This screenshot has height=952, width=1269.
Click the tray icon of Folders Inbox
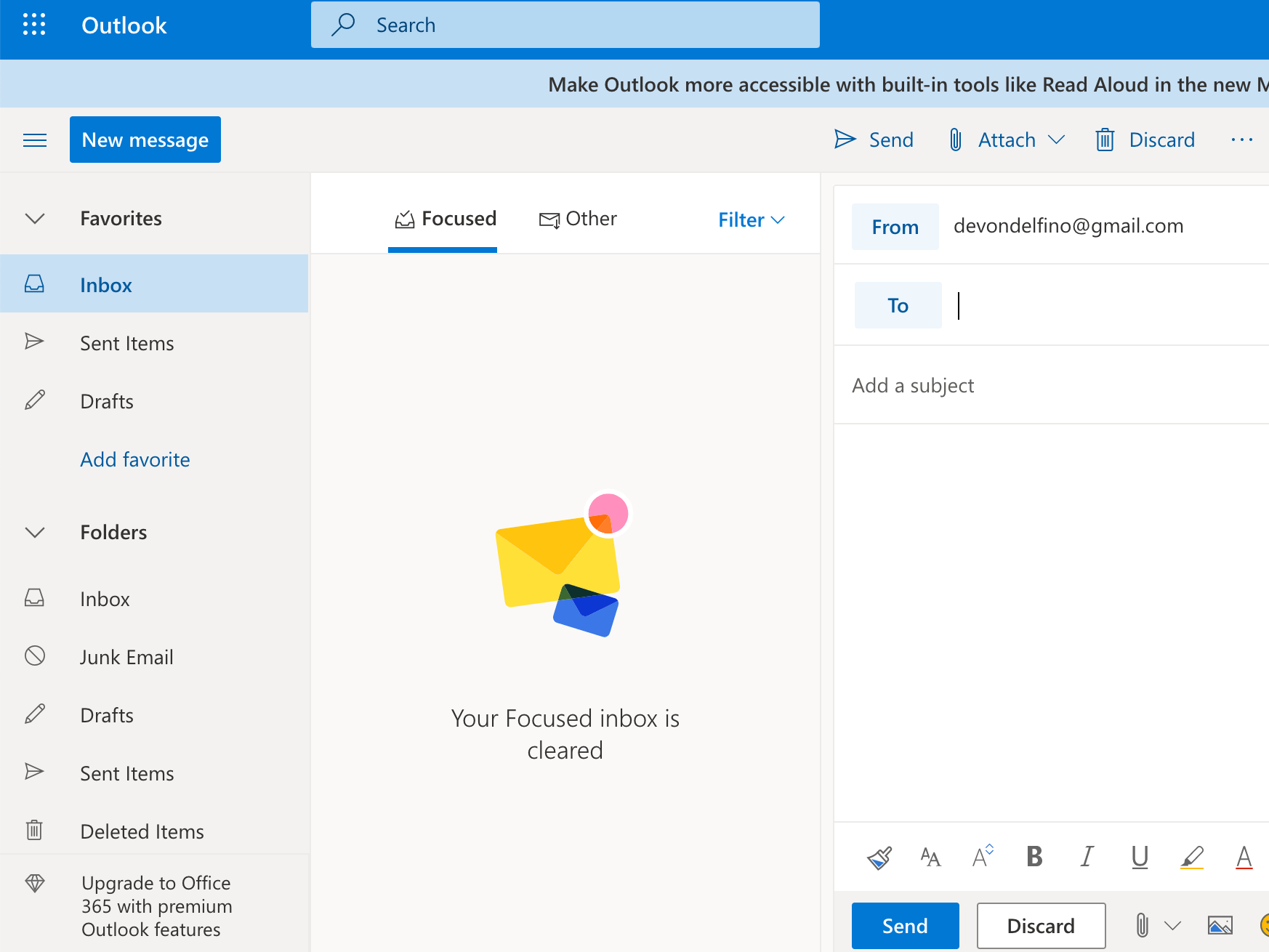(34, 597)
